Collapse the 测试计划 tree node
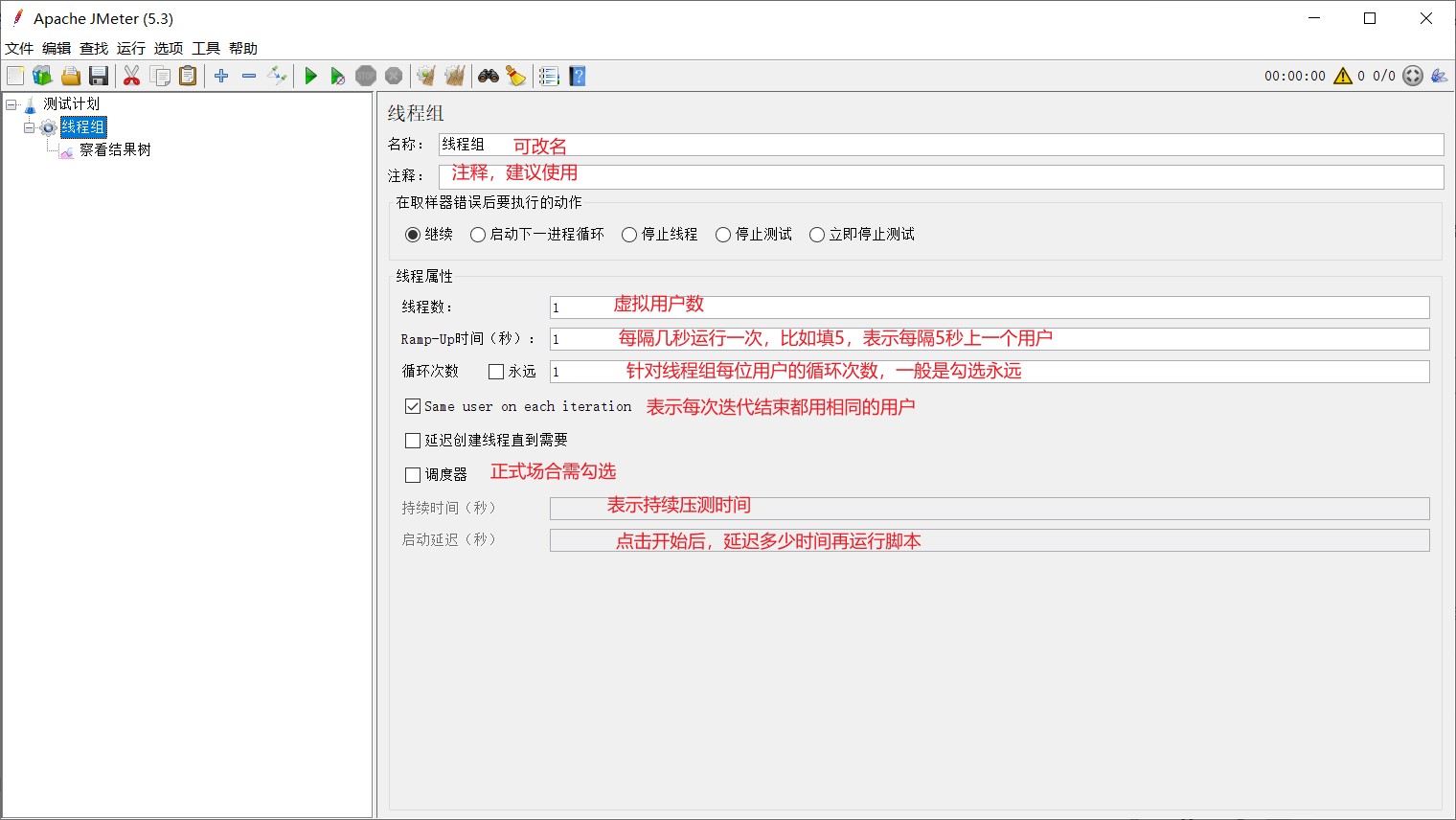The height and width of the screenshot is (820, 1456). pos(11,104)
